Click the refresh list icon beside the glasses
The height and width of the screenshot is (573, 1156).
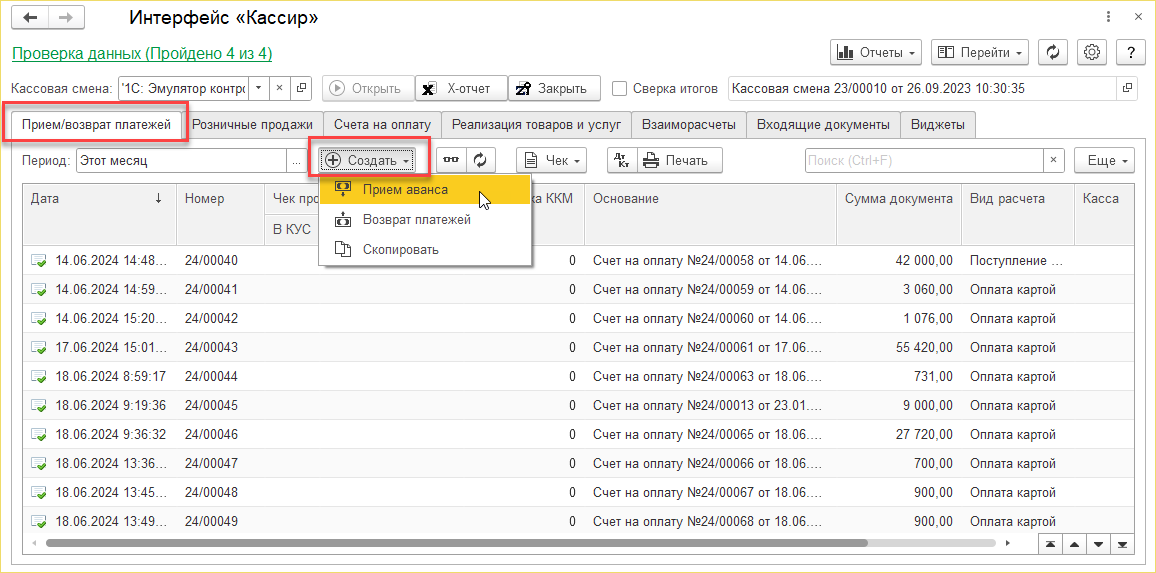[x=482, y=160]
